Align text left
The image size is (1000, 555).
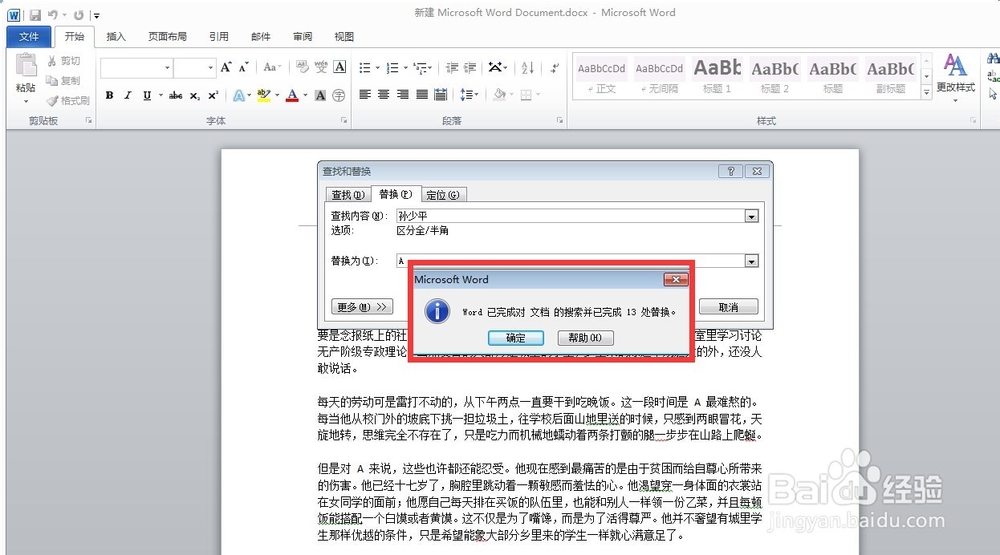(x=365, y=95)
